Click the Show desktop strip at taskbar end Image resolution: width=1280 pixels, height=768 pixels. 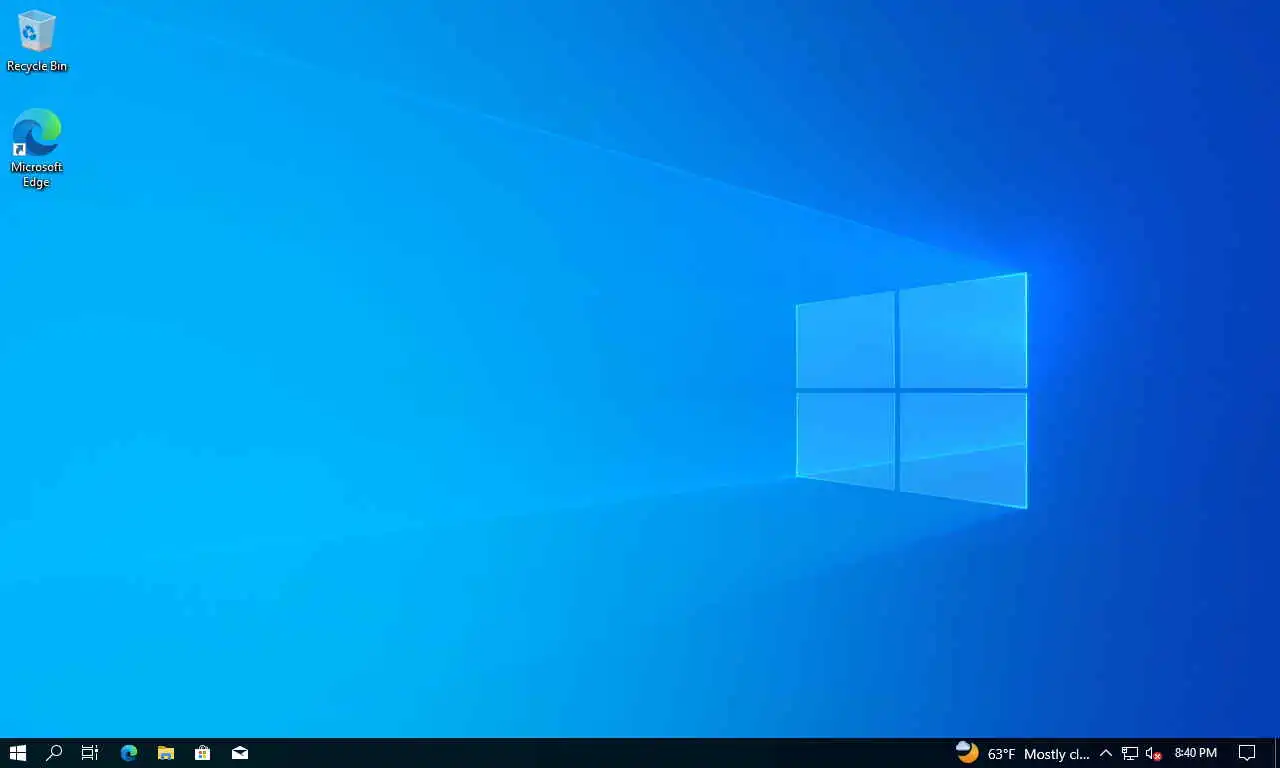(1277, 753)
